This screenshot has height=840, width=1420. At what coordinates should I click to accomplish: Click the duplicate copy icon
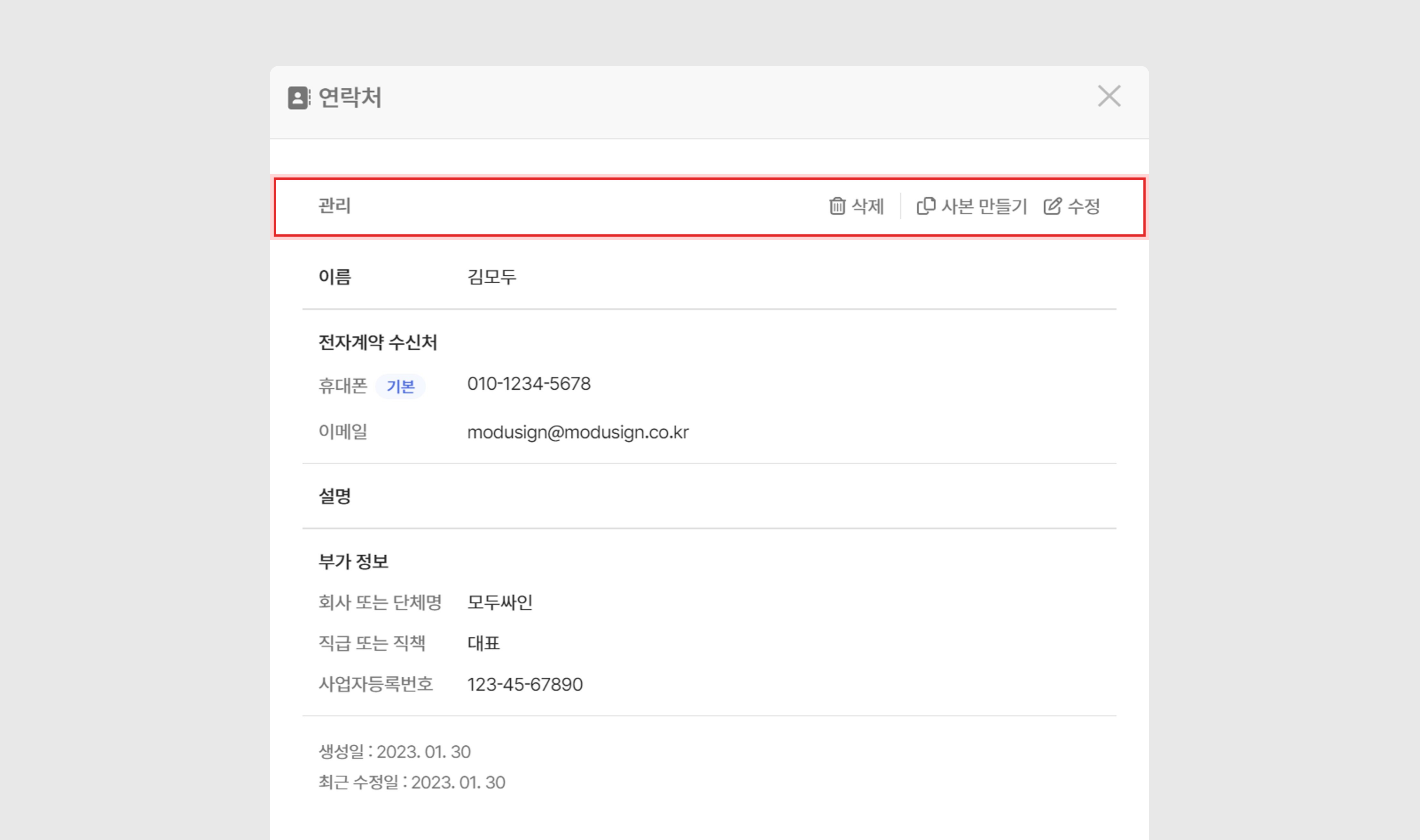926,206
